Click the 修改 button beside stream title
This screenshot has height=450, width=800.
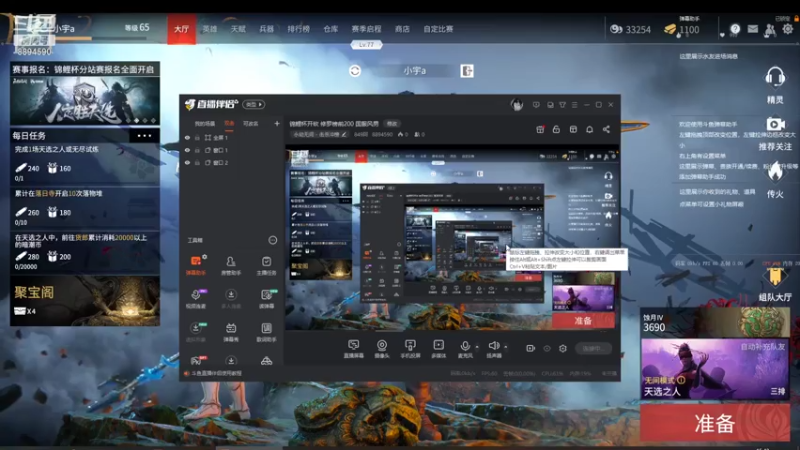click(x=391, y=123)
